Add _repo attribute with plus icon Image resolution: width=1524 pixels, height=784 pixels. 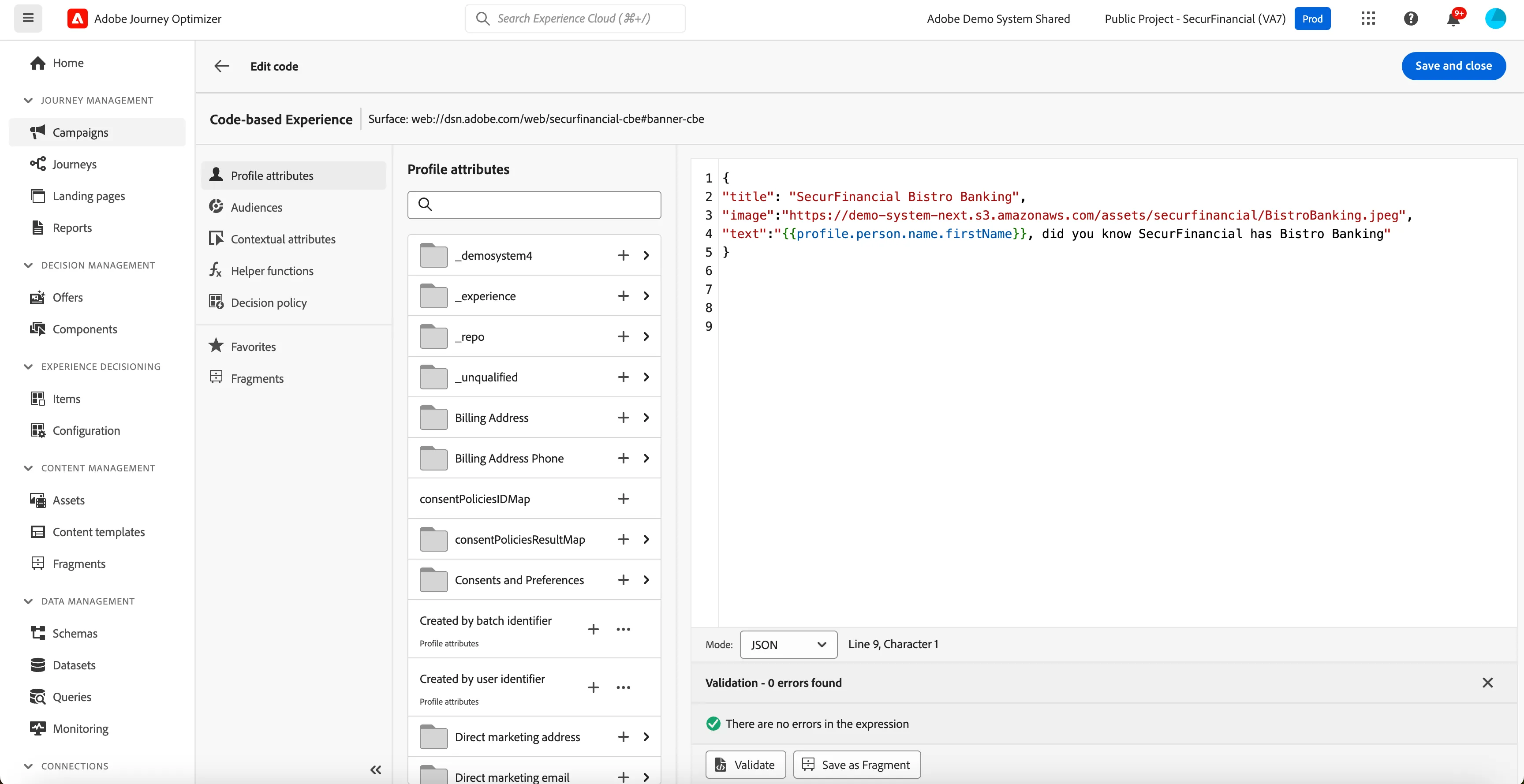(x=623, y=336)
